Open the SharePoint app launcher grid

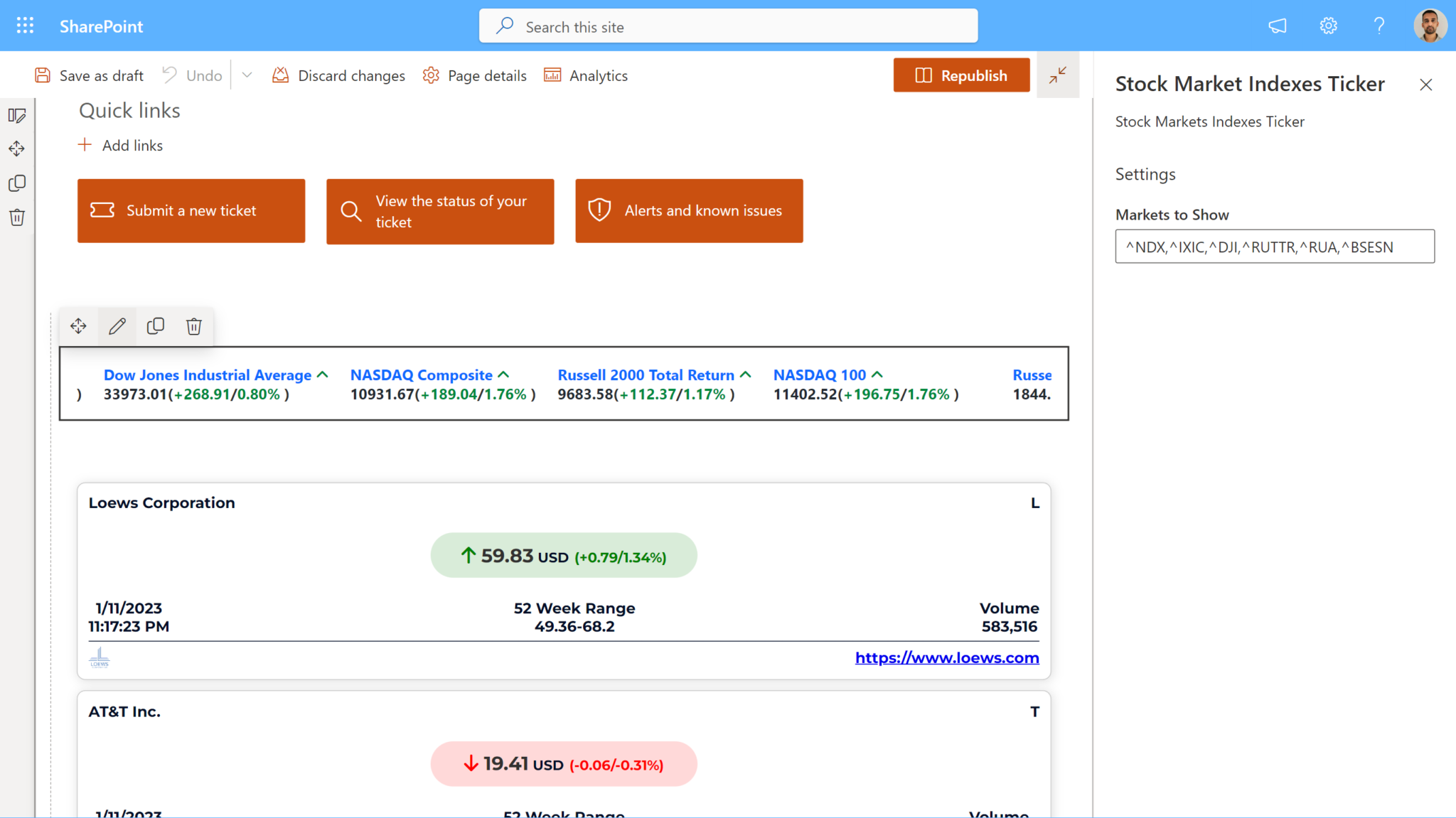click(25, 26)
